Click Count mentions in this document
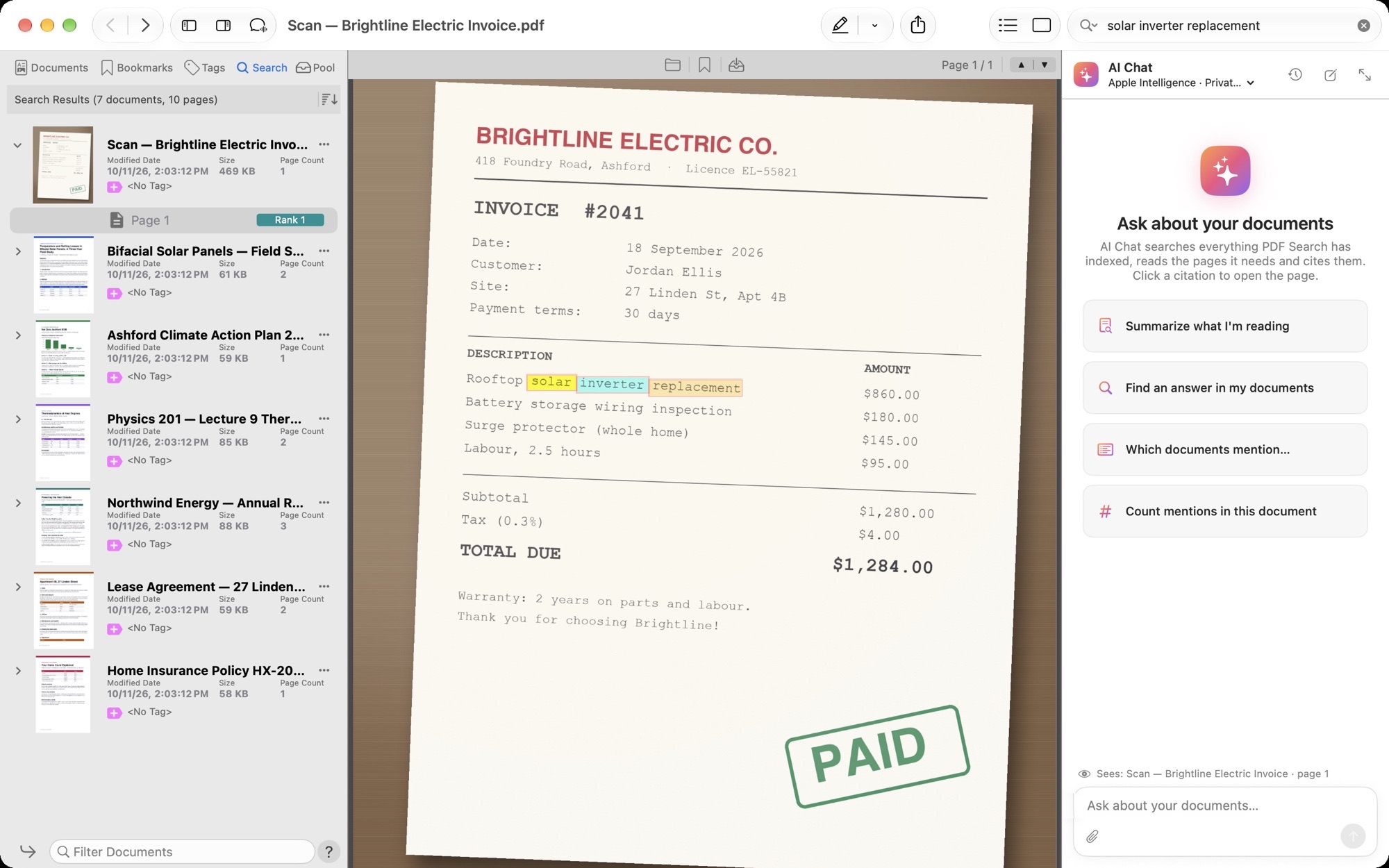 pos(1225,512)
